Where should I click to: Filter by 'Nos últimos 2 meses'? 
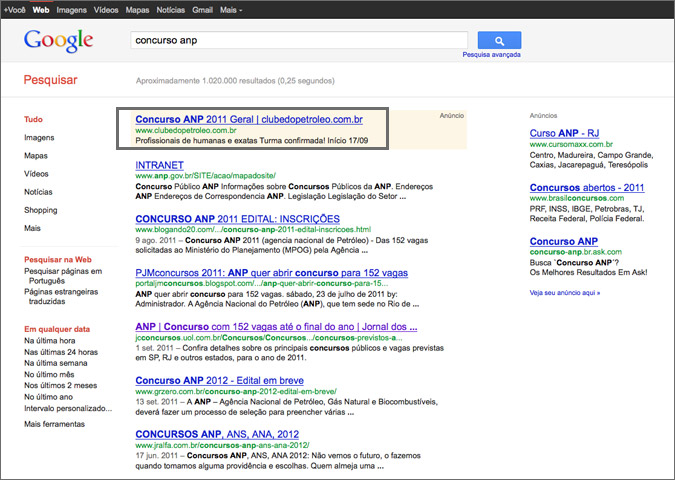click(60, 386)
